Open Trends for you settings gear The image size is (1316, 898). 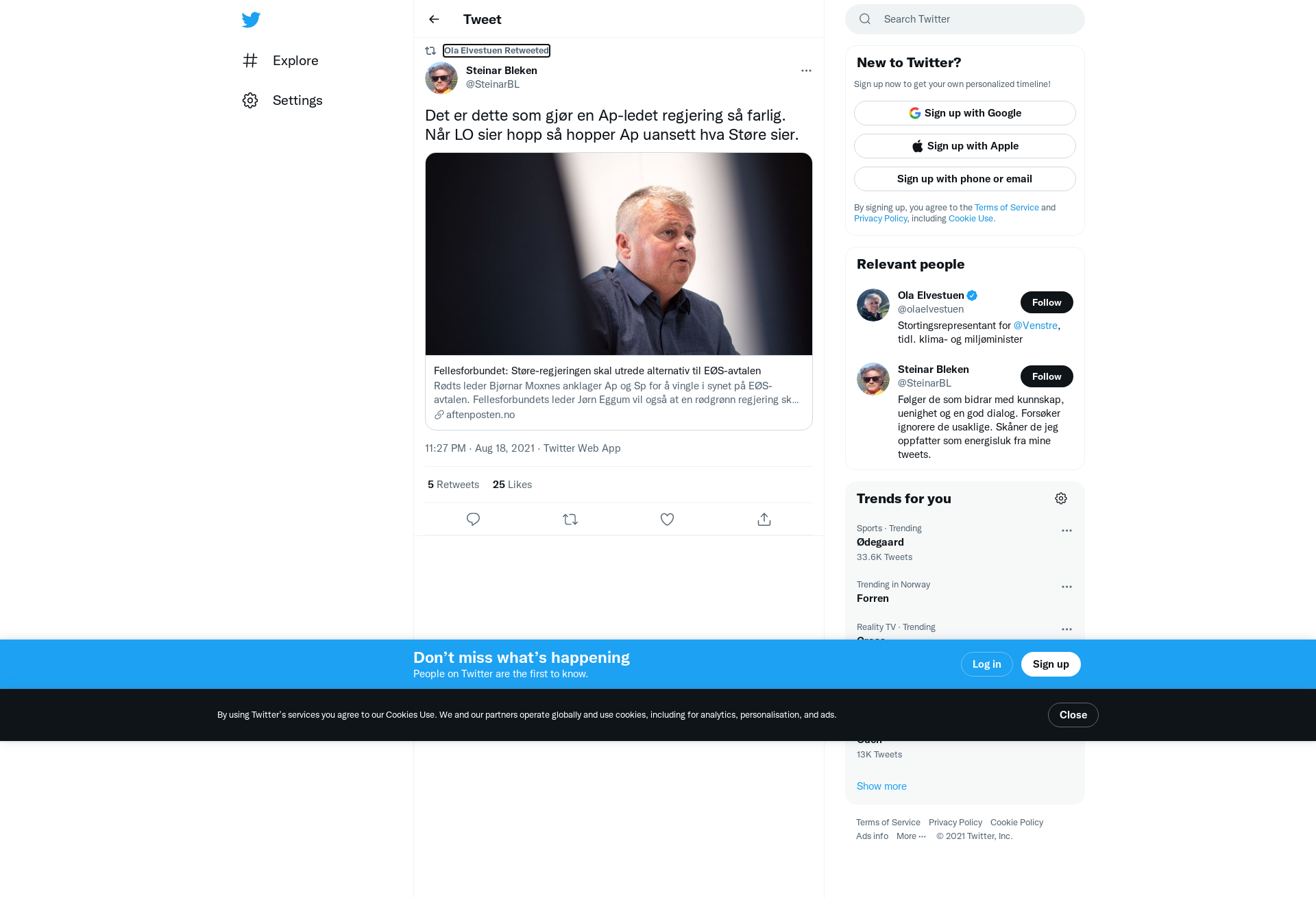1061,498
